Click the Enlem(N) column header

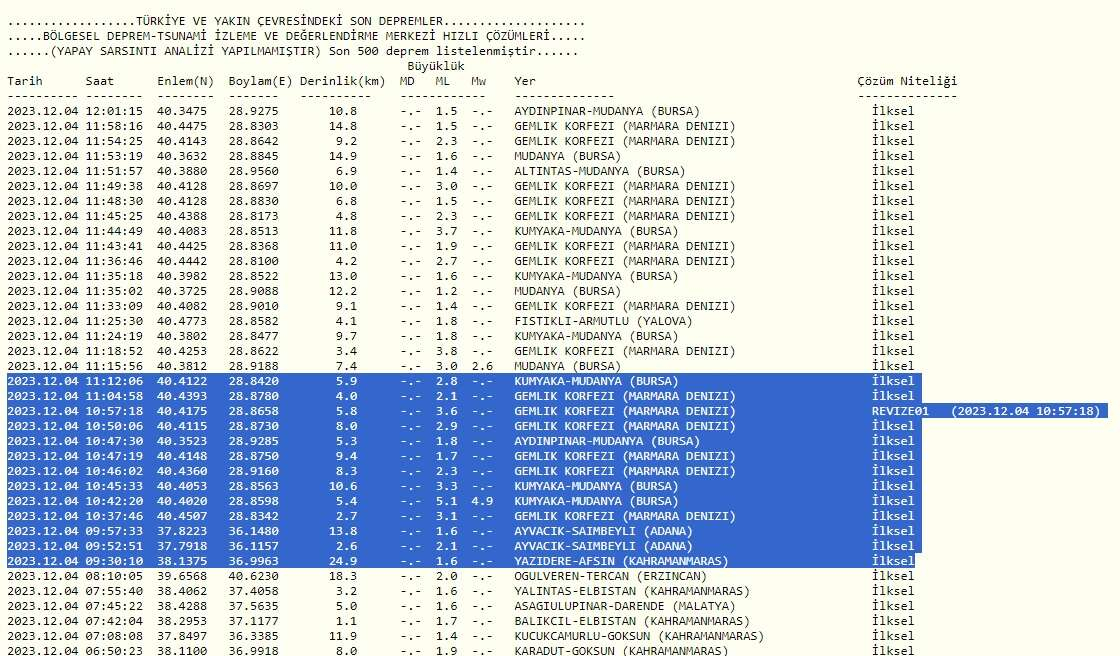pos(185,80)
